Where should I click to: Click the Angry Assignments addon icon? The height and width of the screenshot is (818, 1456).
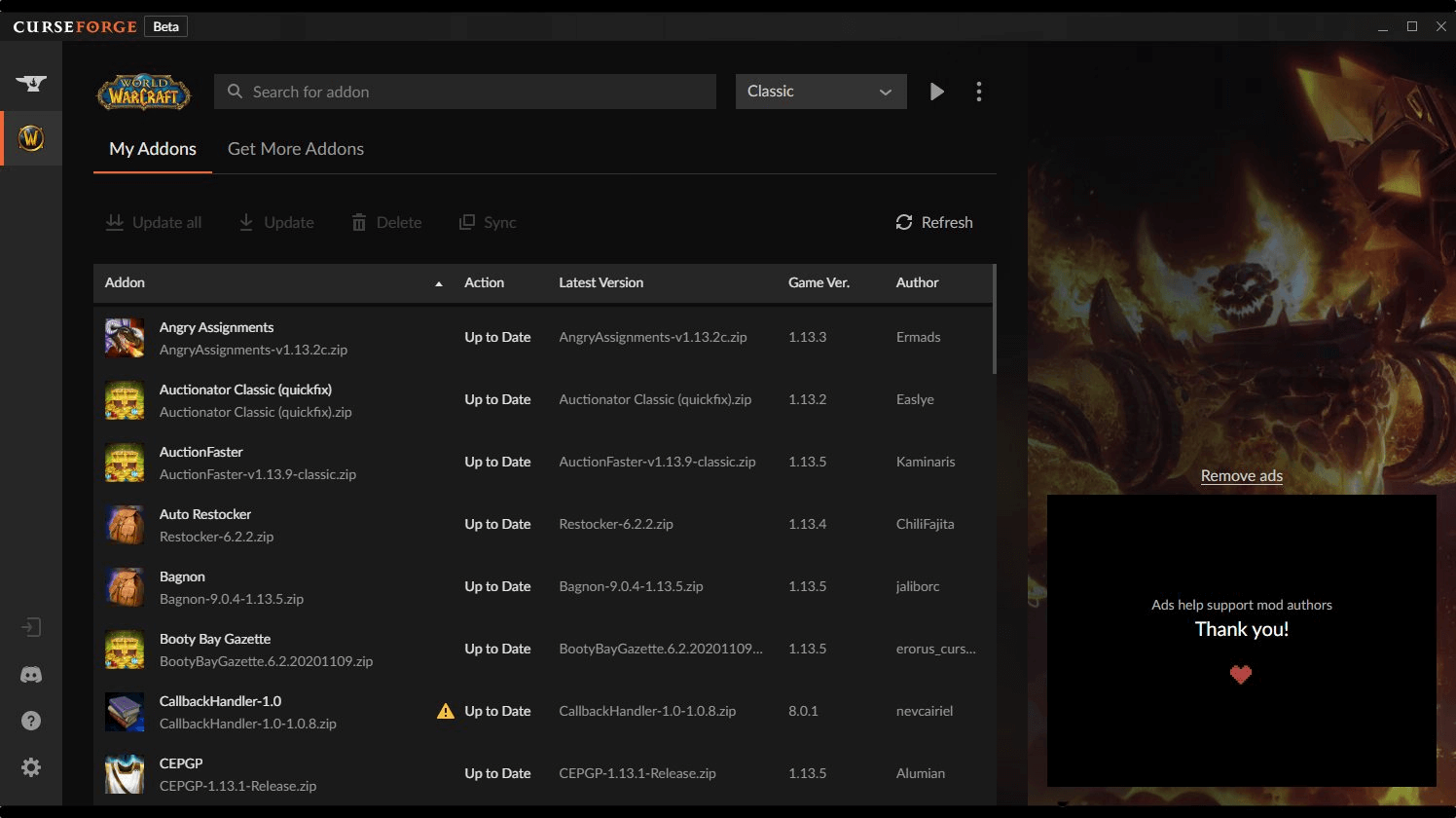[125, 338]
